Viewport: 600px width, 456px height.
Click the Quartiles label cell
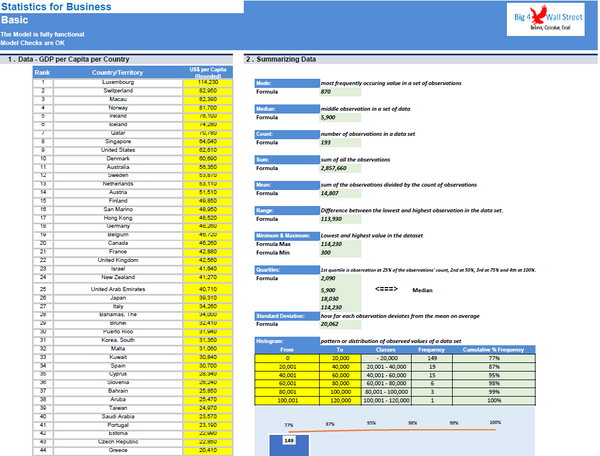pos(287,270)
